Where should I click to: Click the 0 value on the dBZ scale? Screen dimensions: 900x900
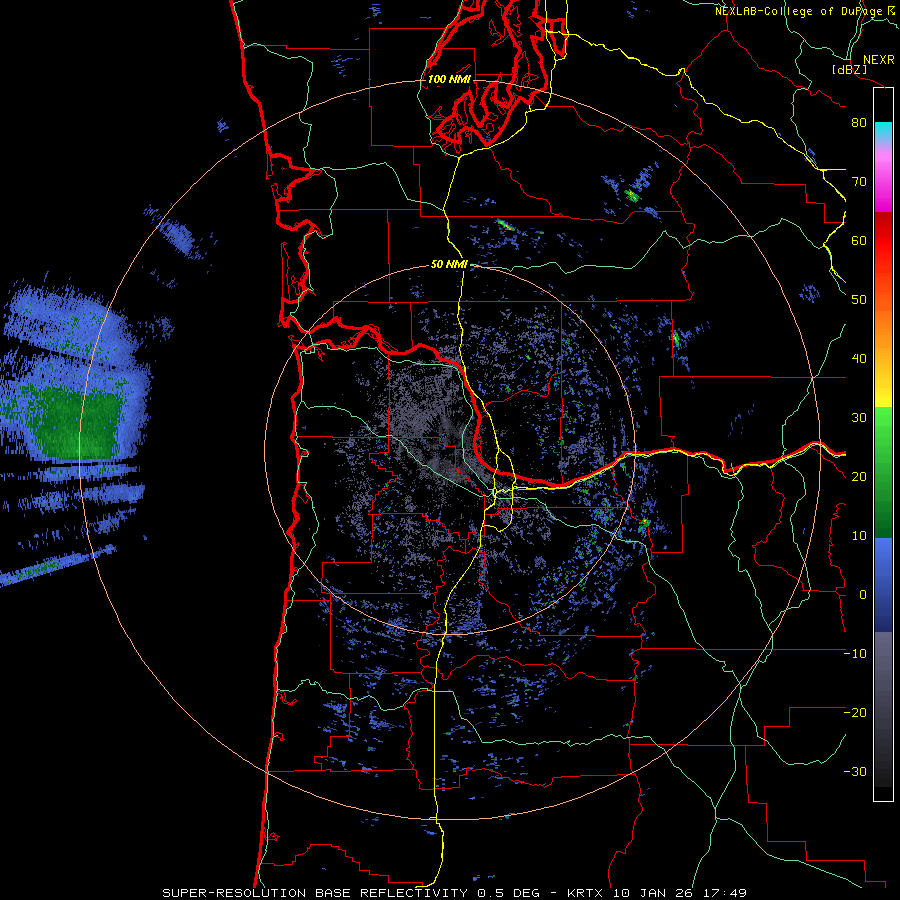click(863, 595)
